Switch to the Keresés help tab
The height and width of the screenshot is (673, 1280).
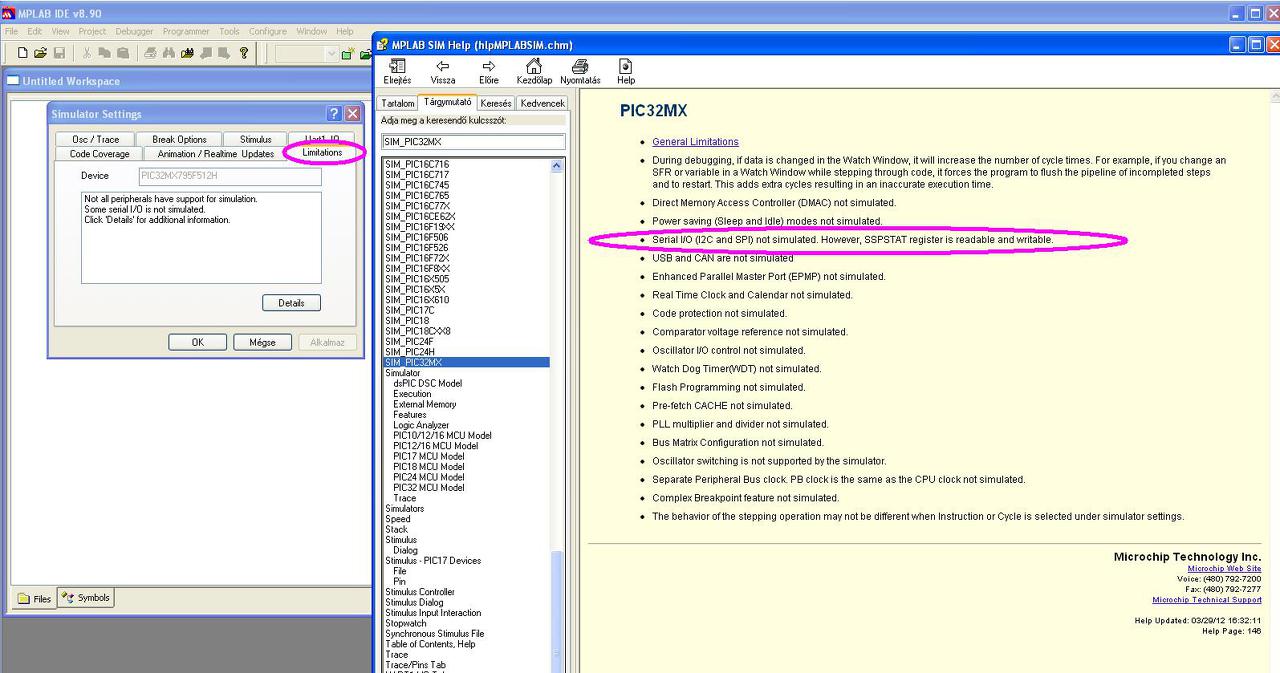pyautogui.click(x=496, y=103)
